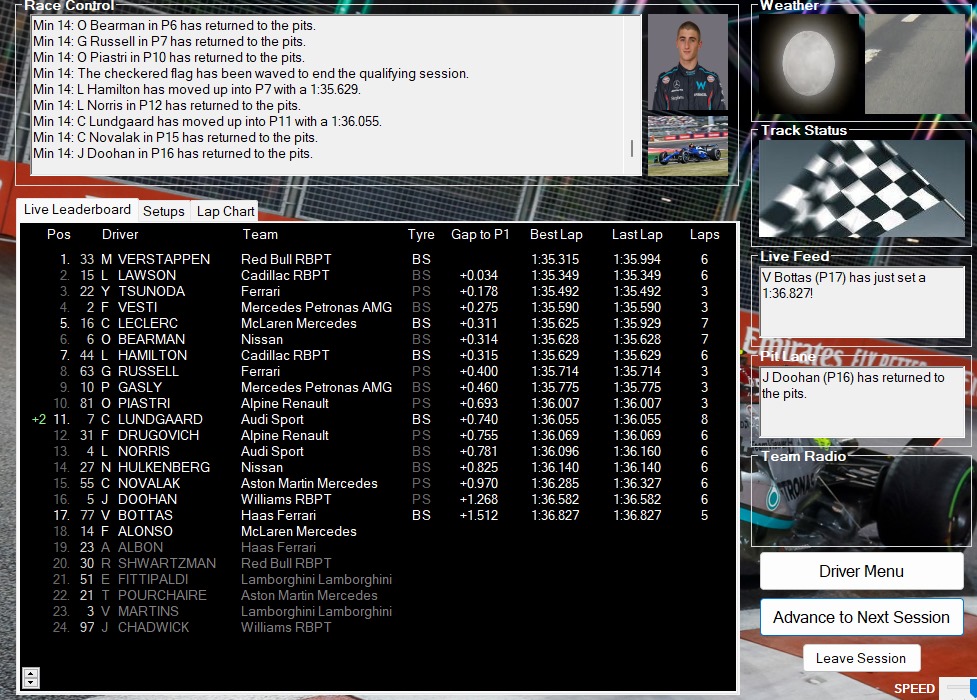Select V BOTTAS row
Image resolution: width=977 pixels, height=700 pixels.
tap(378, 515)
